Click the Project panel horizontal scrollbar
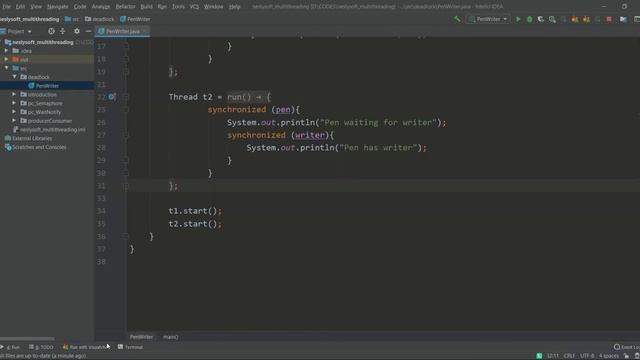 27,339
